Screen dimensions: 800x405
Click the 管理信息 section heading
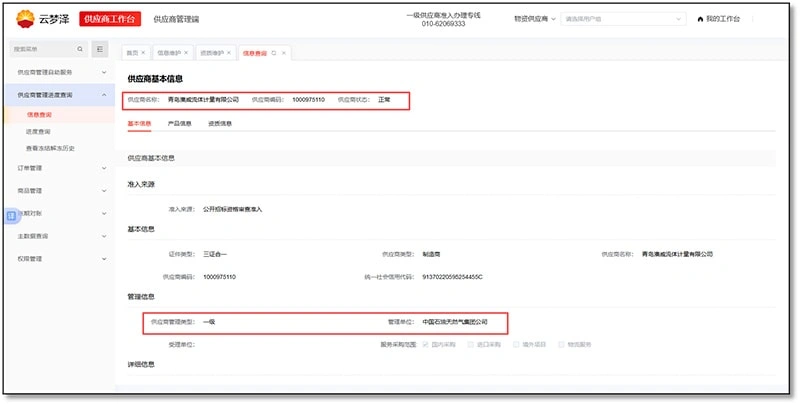pos(141,296)
